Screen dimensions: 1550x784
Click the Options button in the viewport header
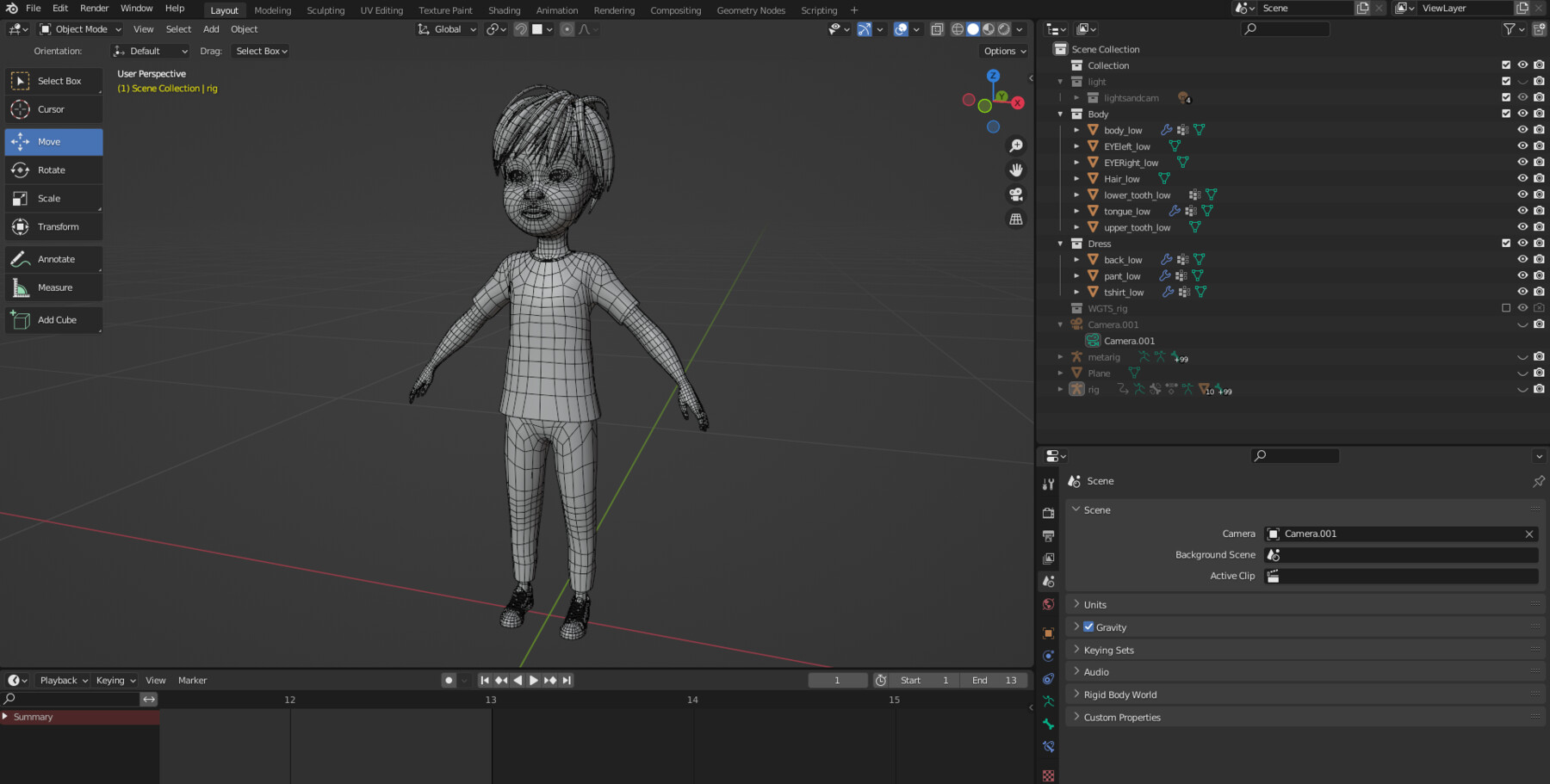(x=1002, y=50)
